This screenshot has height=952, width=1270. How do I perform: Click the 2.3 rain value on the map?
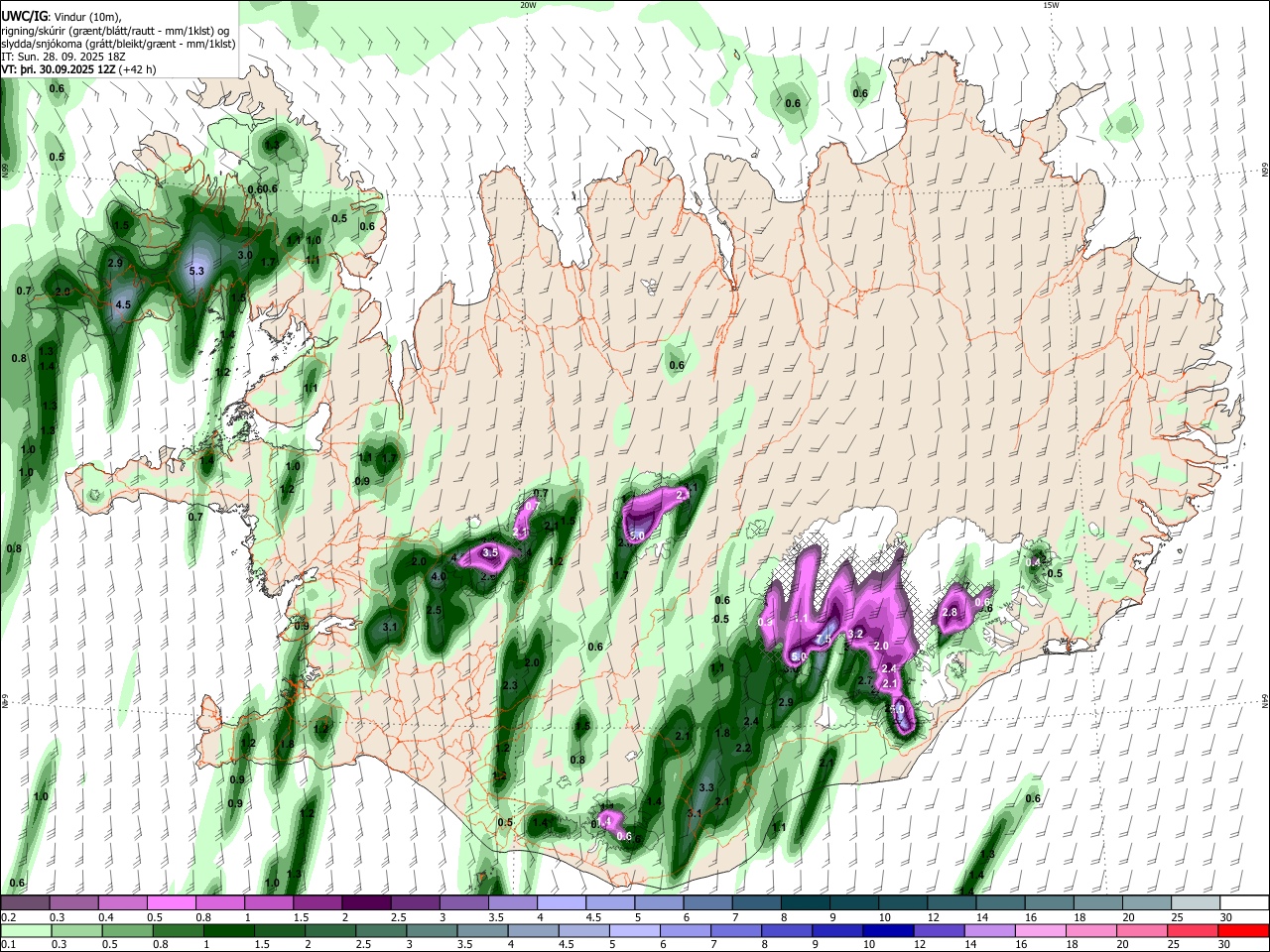click(x=510, y=686)
